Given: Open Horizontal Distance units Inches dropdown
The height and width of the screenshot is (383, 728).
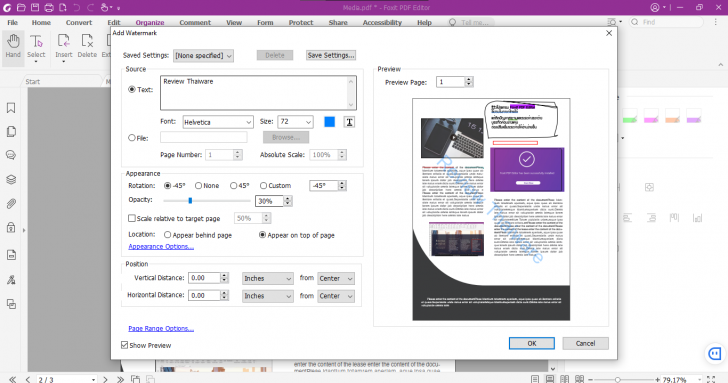Looking at the screenshot, I should tap(267, 296).
